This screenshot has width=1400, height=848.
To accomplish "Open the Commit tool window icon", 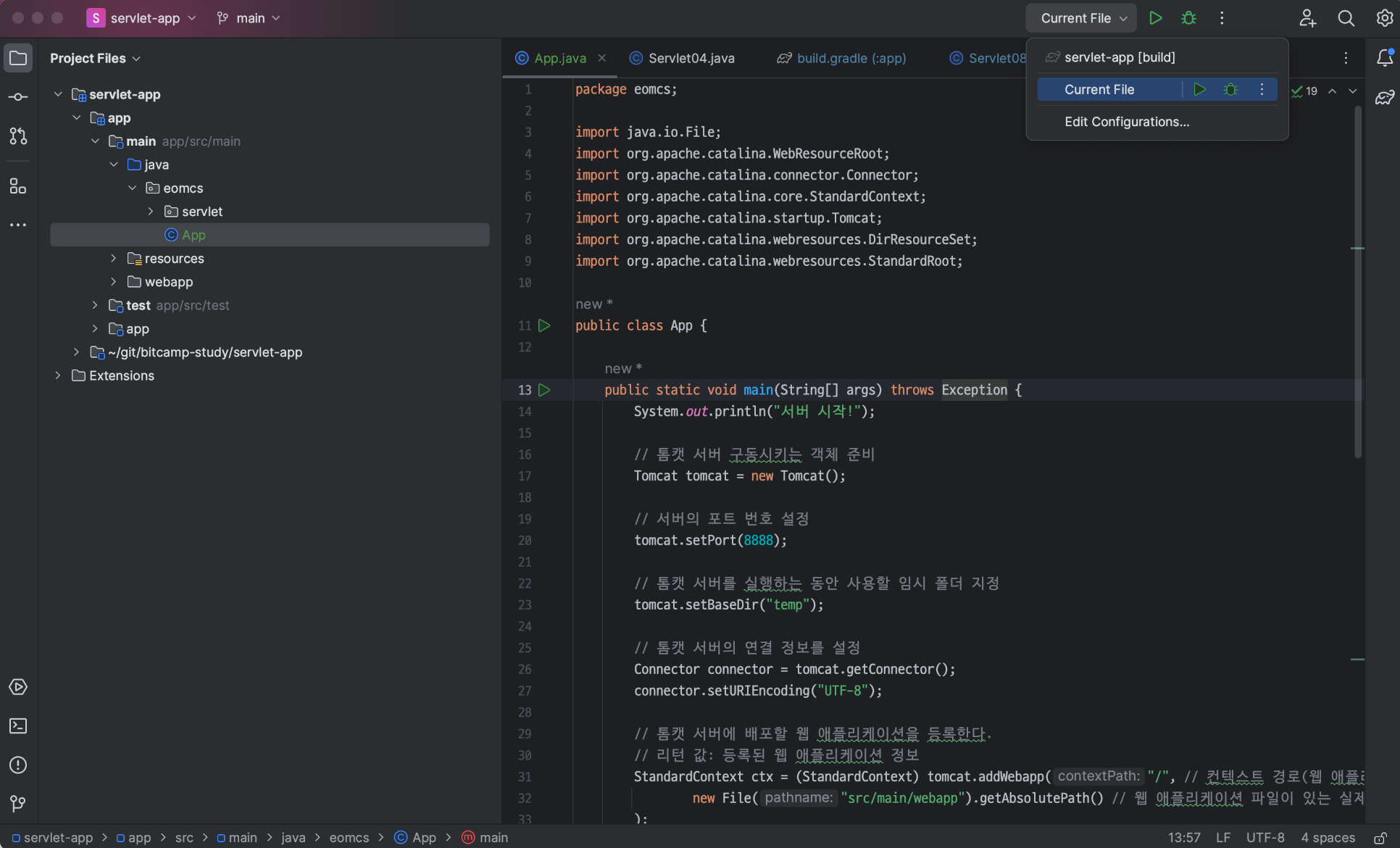I will tap(18, 97).
